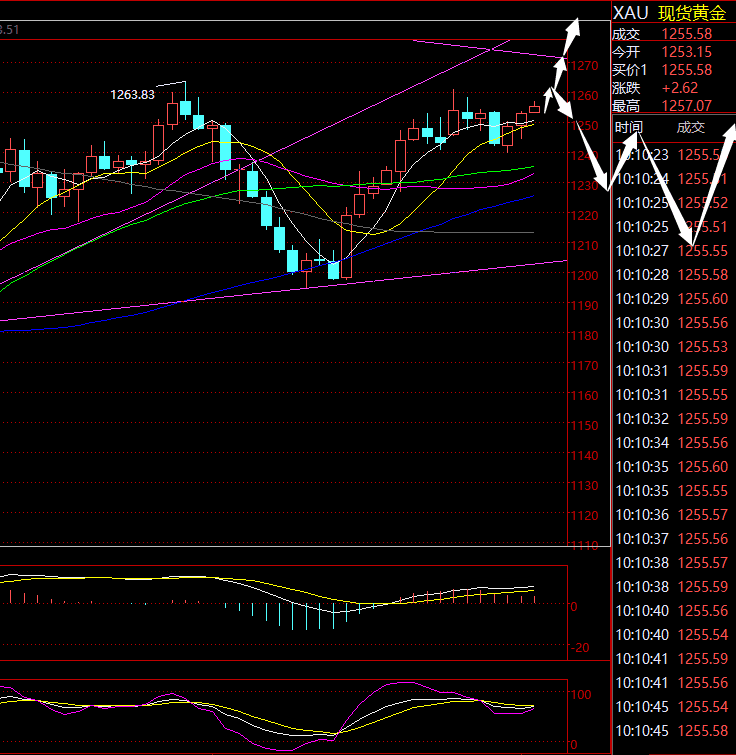Select tick row 10:10:45 priced 1255.58
This screenshot has width=736, height=755.
673,730
